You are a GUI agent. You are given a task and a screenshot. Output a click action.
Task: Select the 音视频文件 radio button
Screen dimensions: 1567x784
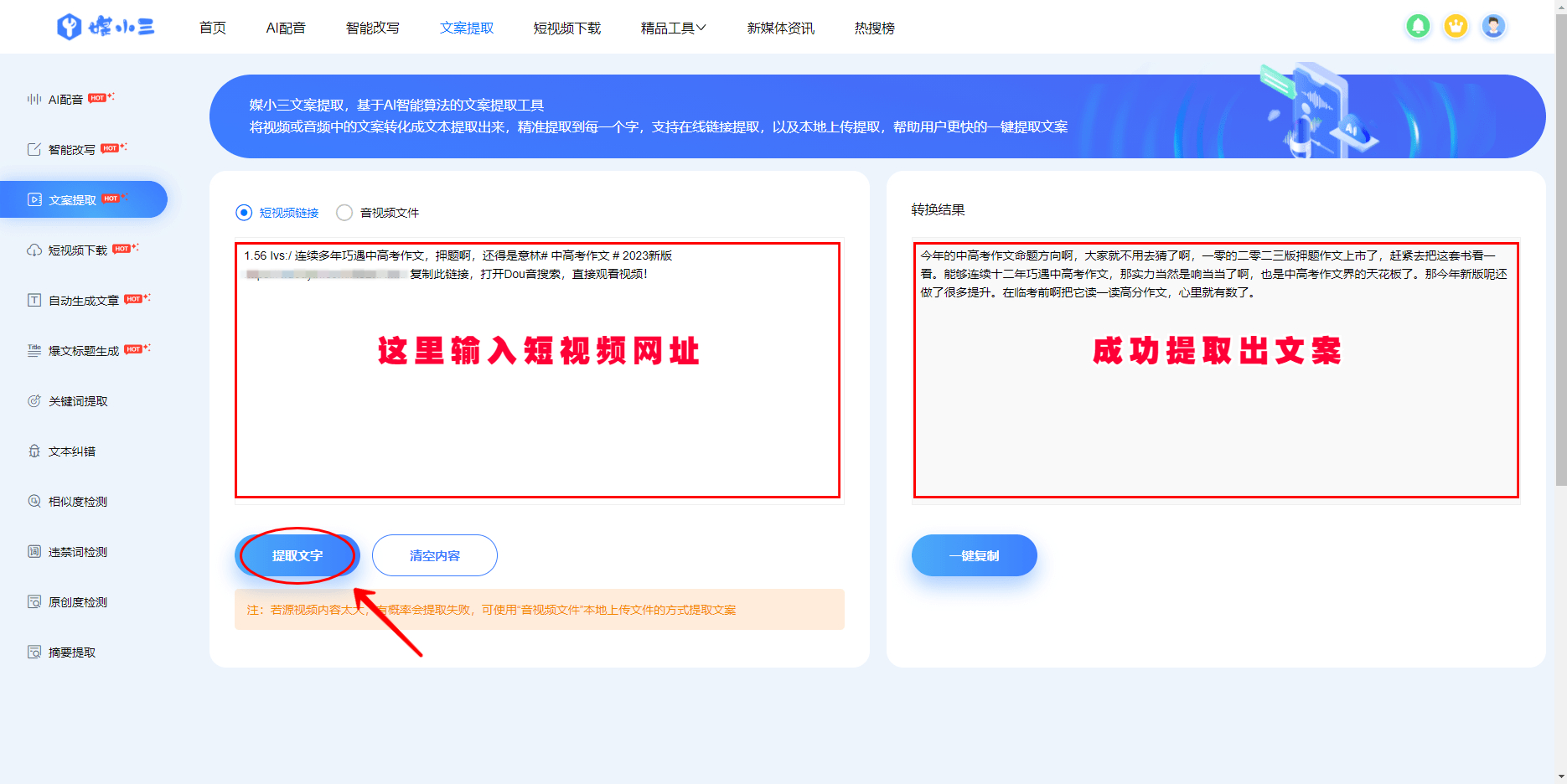click(x=344, y=213)
